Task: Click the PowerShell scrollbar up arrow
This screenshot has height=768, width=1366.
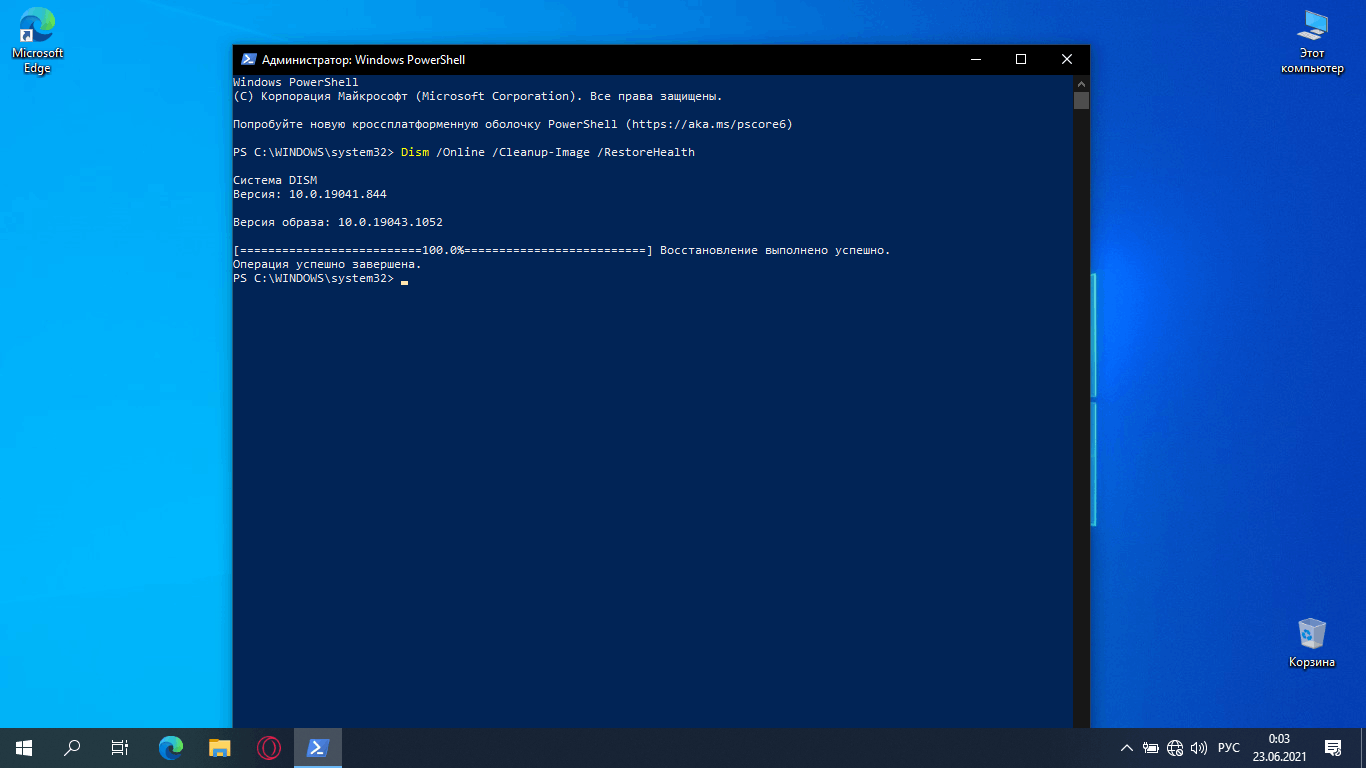Action: (1081, 83)
